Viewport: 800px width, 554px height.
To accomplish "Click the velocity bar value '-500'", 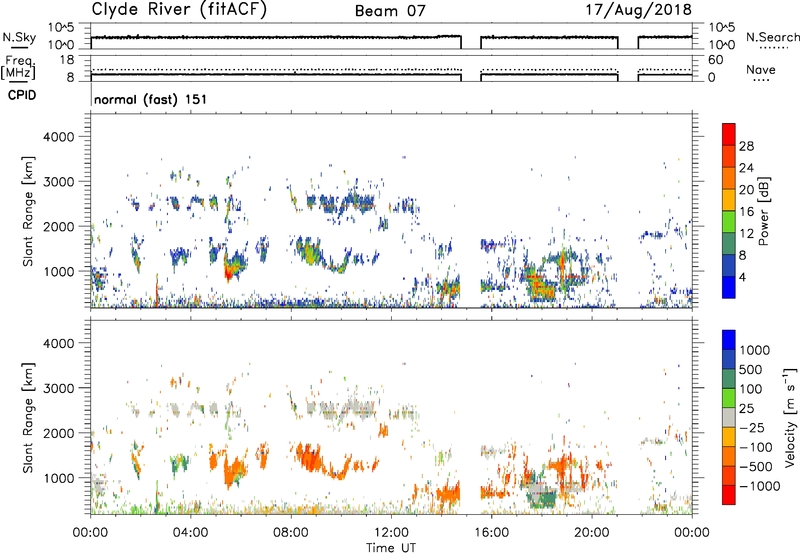I will tap(756, 466).
